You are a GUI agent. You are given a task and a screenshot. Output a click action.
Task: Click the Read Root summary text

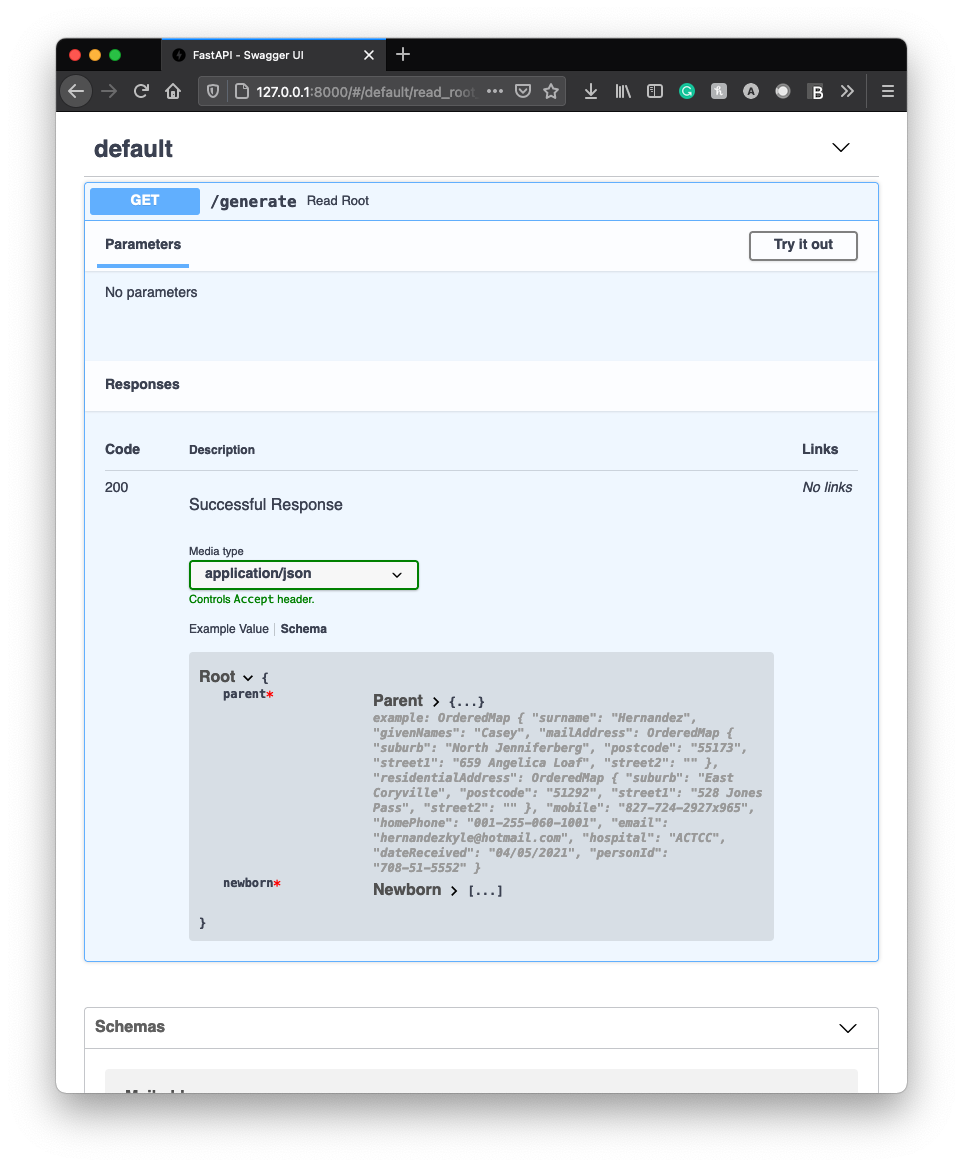coord(338,201)
